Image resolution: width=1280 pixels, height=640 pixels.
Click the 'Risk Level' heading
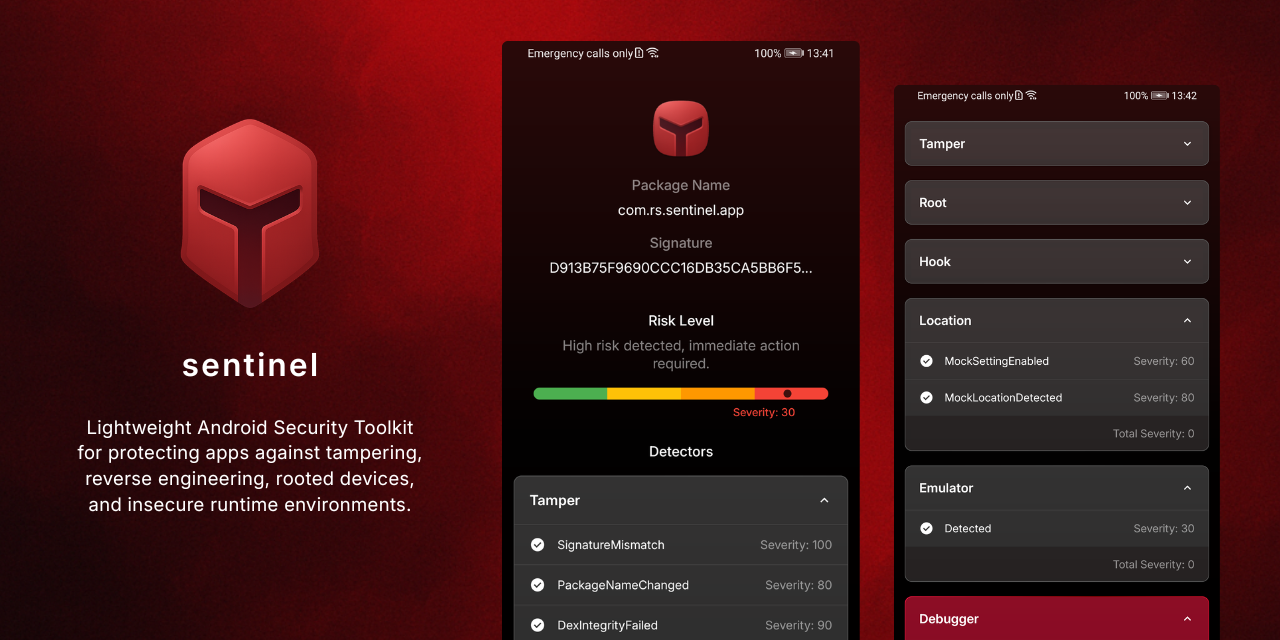tap(681, 321)
